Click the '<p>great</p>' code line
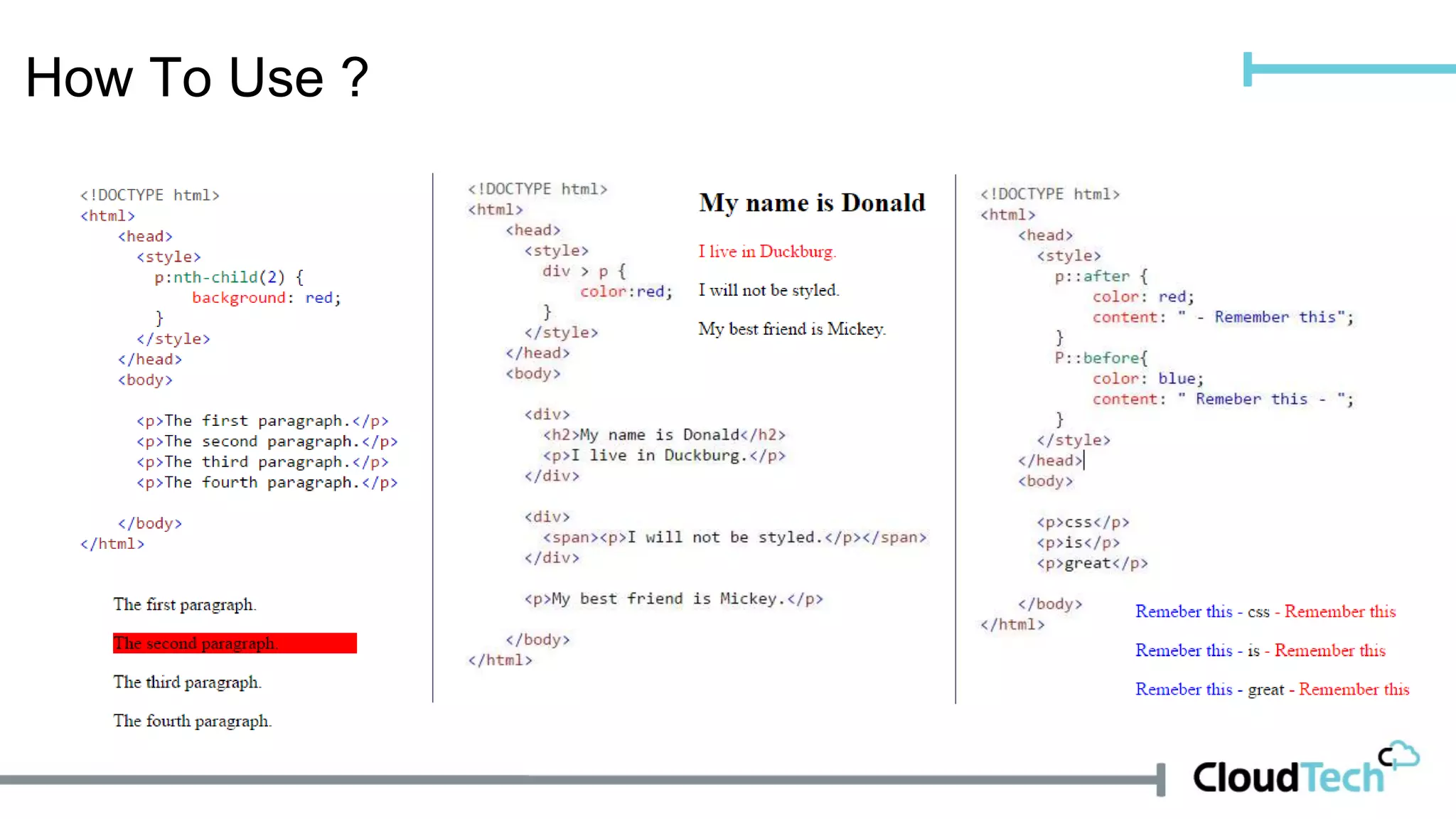Image resolution: width=1456 pixels, height=819 pixels. point(1092,564)
